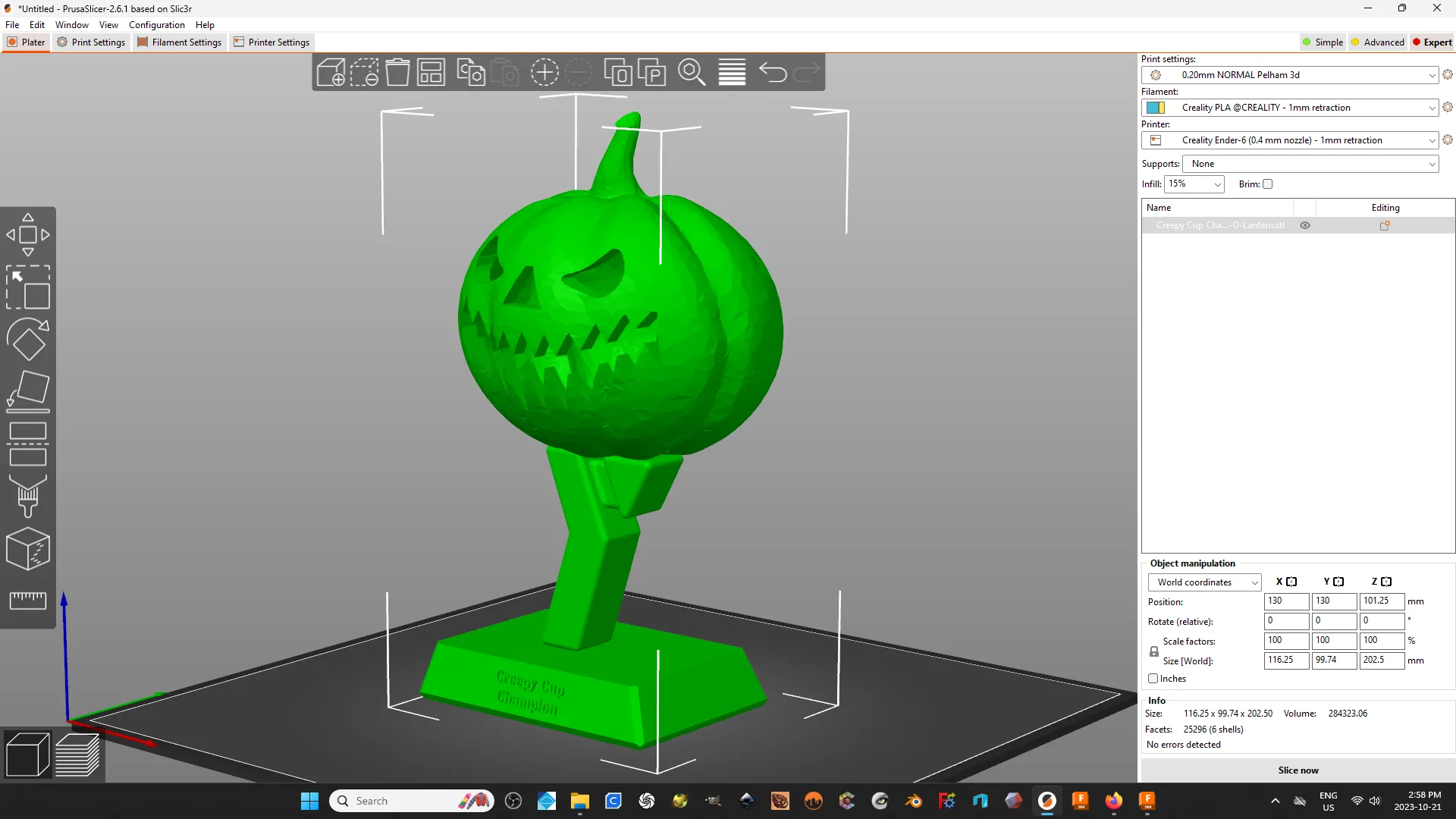Click the Undo arrow icon
Viewport: 1456px width, 819px height.
pyautogui.click(x=773, y=73)
